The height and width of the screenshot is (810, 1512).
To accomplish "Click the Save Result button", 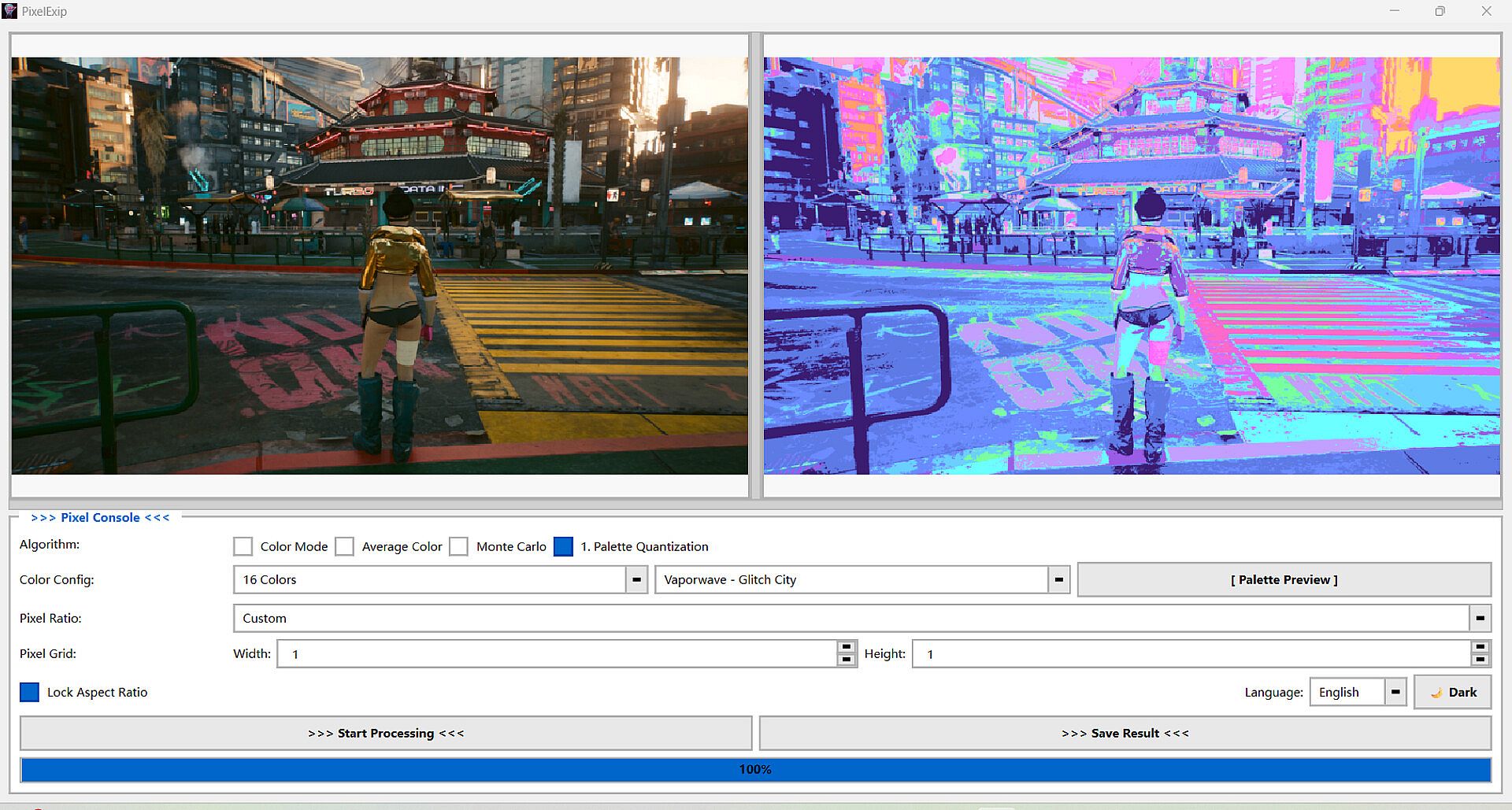I will coord(1125,733).
